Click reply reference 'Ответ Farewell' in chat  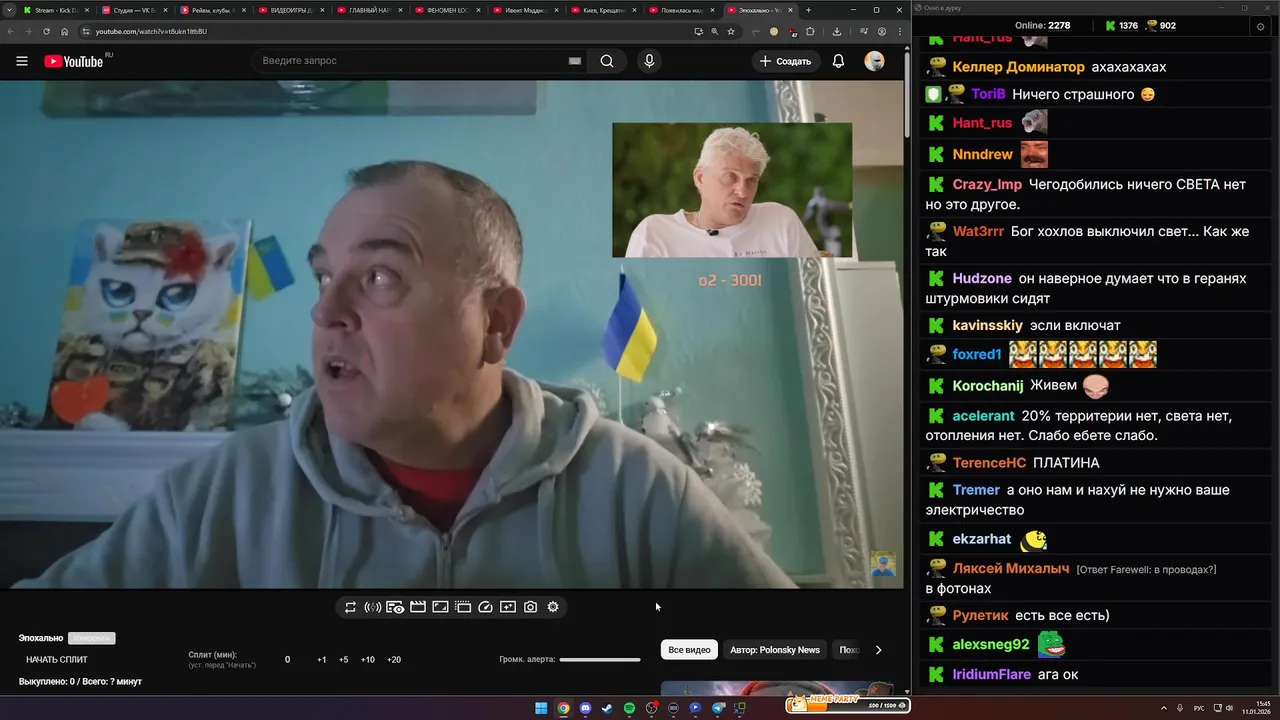1146,570
